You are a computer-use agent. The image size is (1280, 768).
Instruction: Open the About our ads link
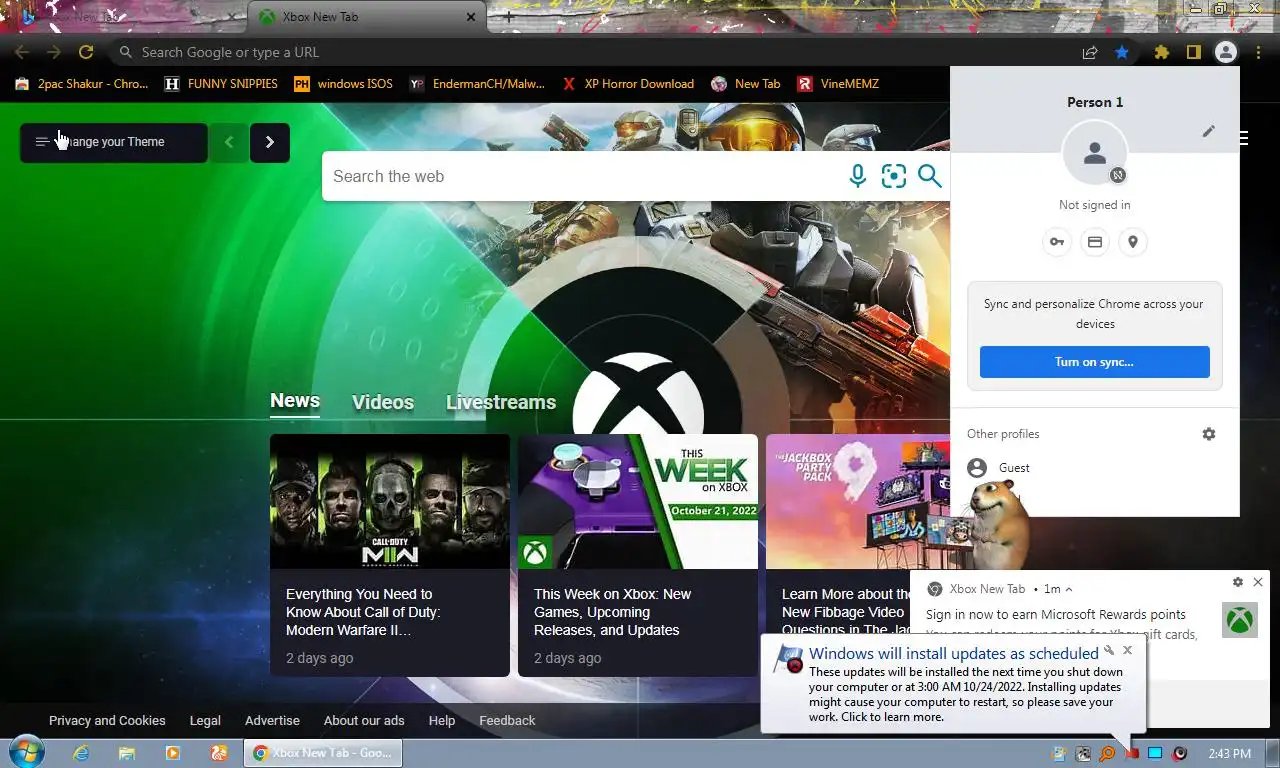pyautogui.click(x=364, y=720)
